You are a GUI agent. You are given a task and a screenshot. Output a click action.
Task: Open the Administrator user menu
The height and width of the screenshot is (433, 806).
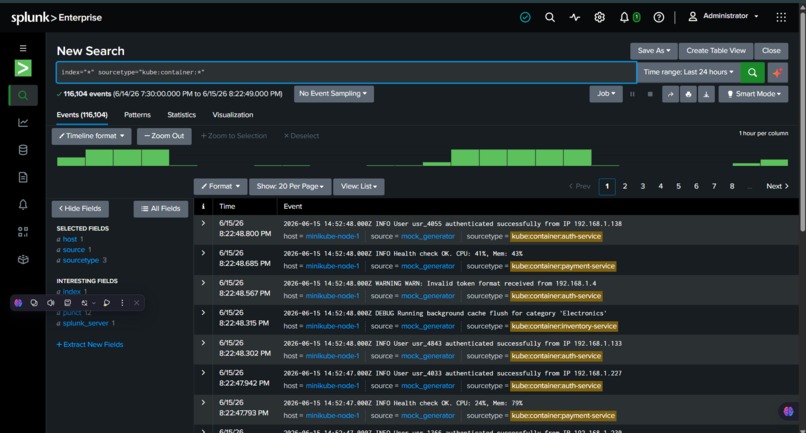click(723, 16)
